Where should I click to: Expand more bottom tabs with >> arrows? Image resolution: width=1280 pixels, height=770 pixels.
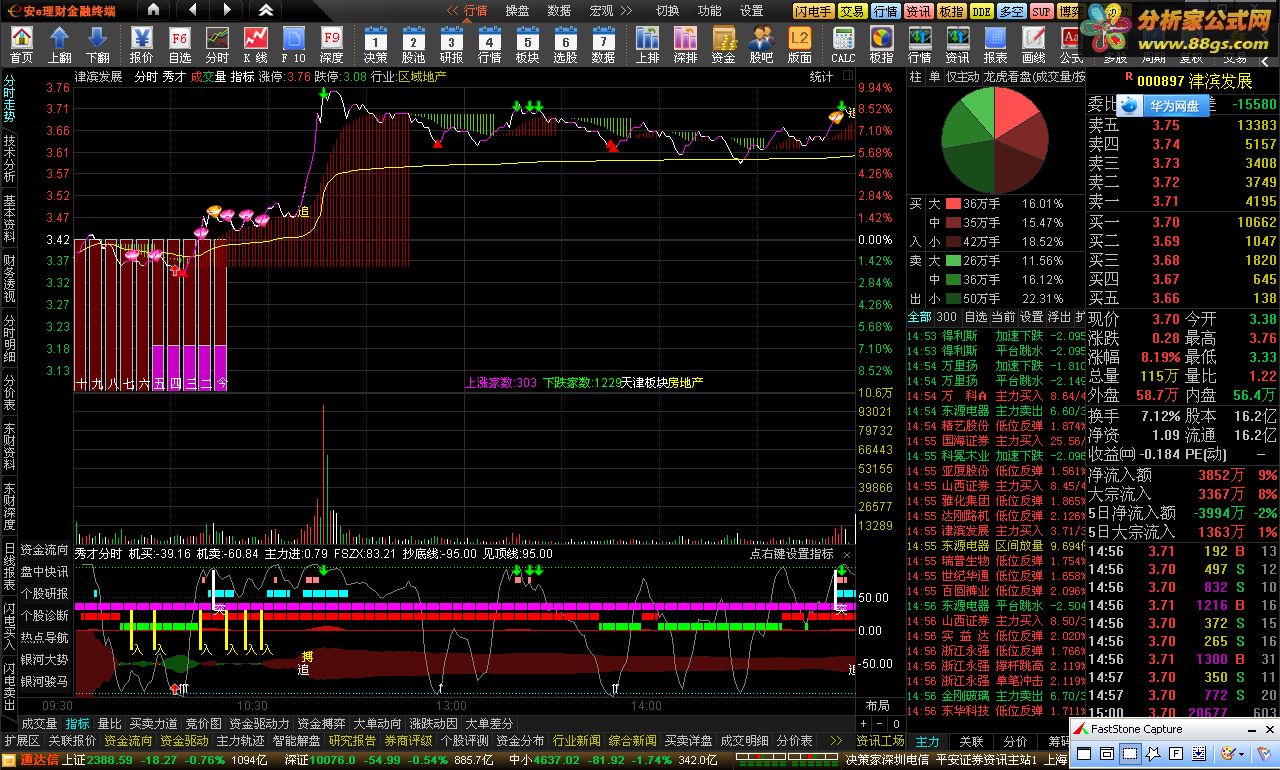[834, 741]
